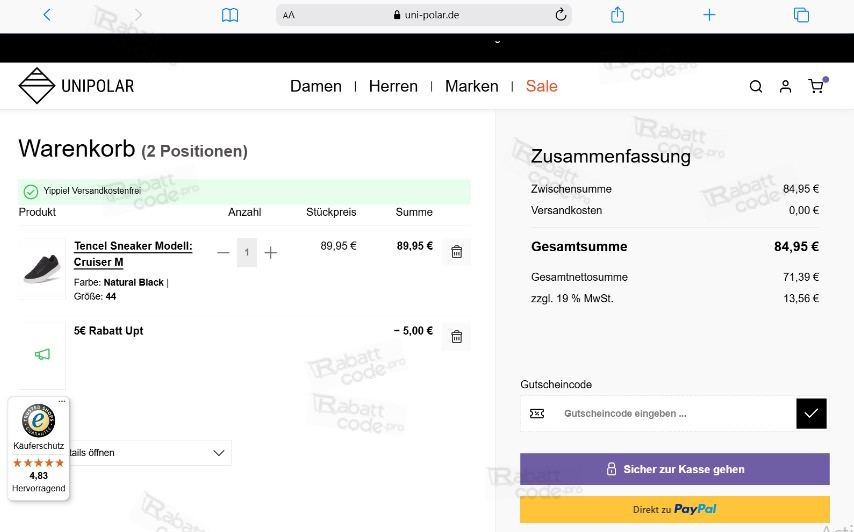Delete the Tencel Sneaker from cart
Screen dimensions: 854x532
456,252
